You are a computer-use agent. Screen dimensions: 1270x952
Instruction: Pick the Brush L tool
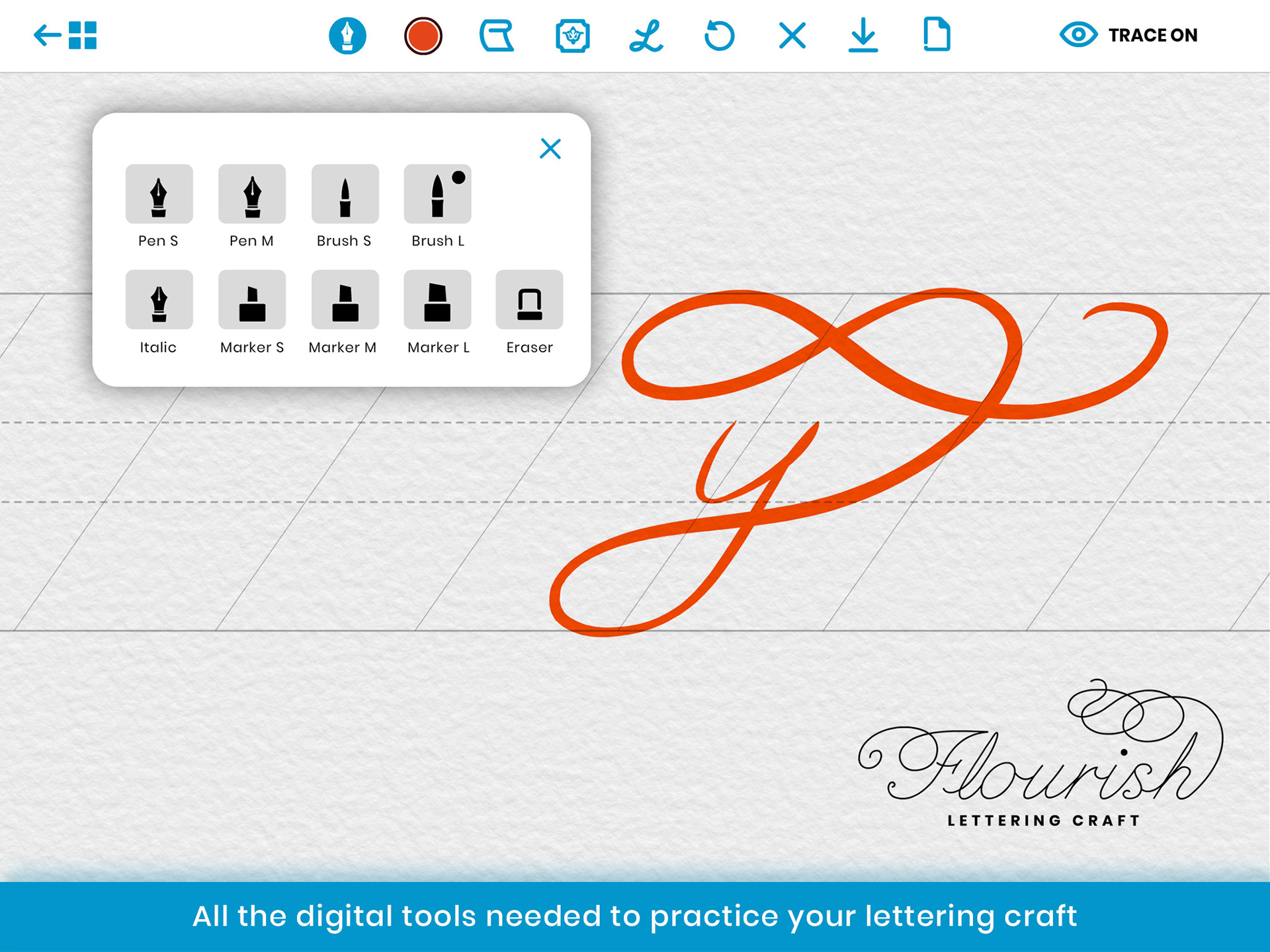(x=437, y=194)
